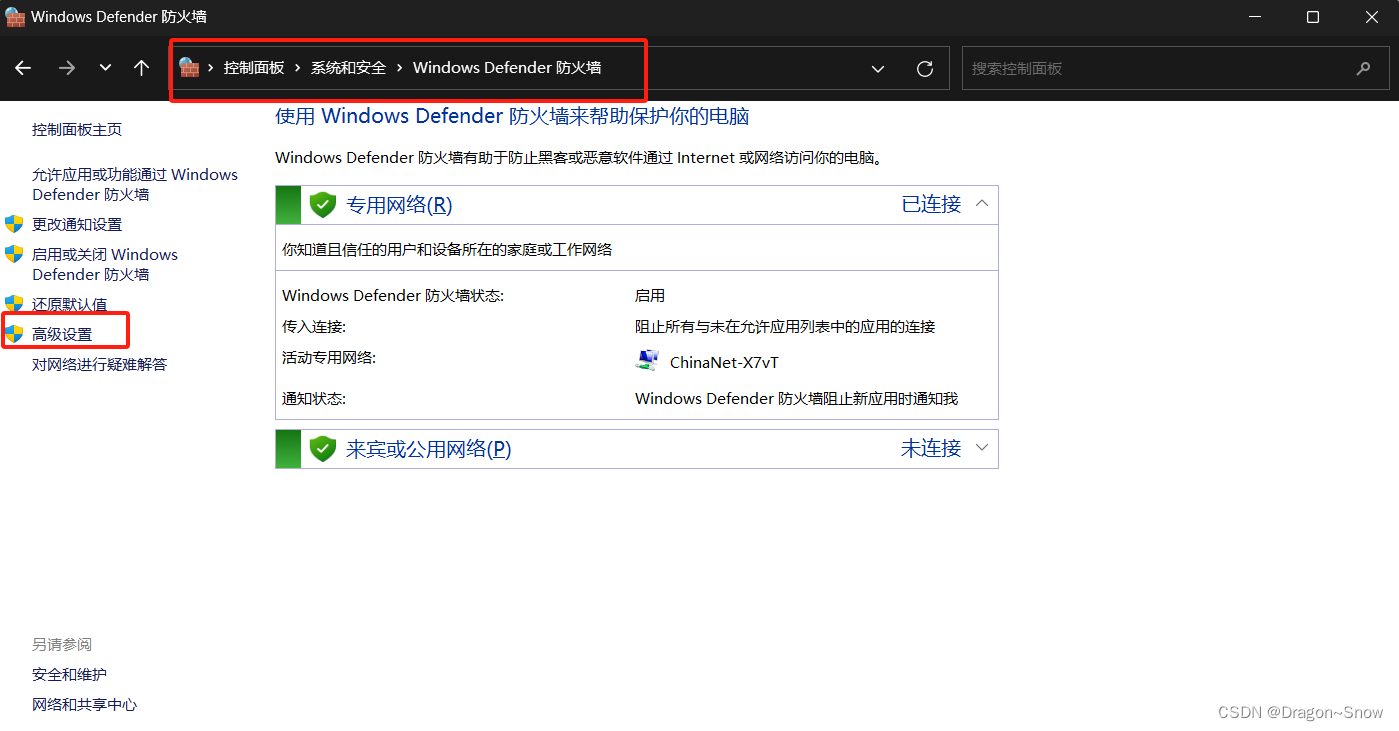Click shield icon beside 还原默认值

[x=14, y=304]
